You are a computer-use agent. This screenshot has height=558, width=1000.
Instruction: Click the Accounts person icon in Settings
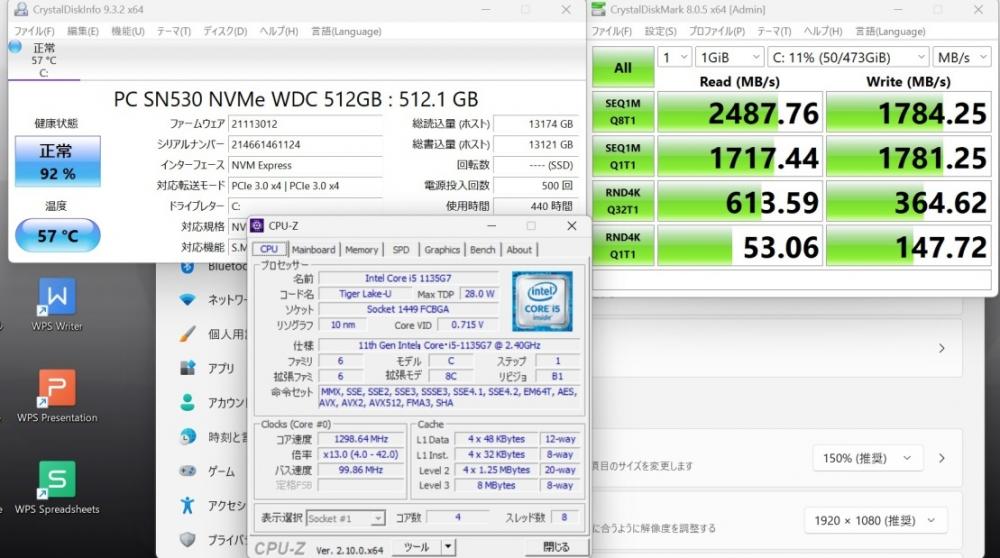tap(188, 402)
